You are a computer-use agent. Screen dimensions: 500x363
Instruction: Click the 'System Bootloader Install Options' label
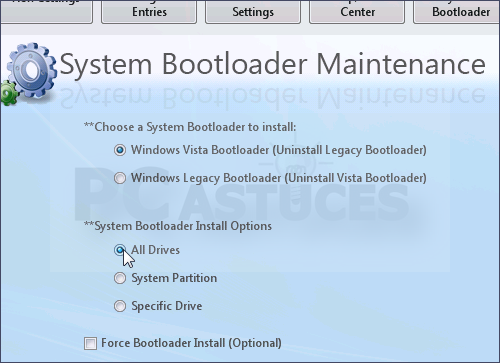point(178,226)
